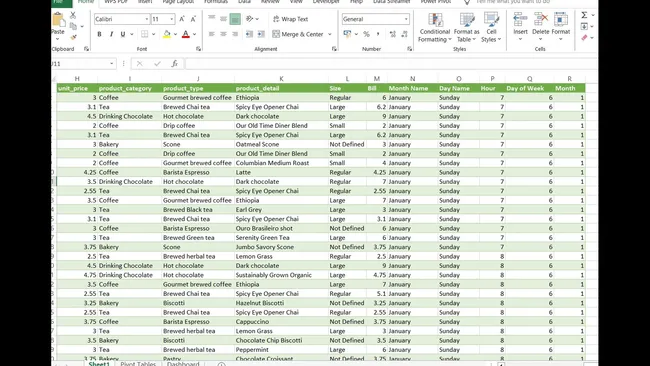The width and height of the screenshot is (650, 366).
Task: Toggle Align Right
Action: coord(235,34)
